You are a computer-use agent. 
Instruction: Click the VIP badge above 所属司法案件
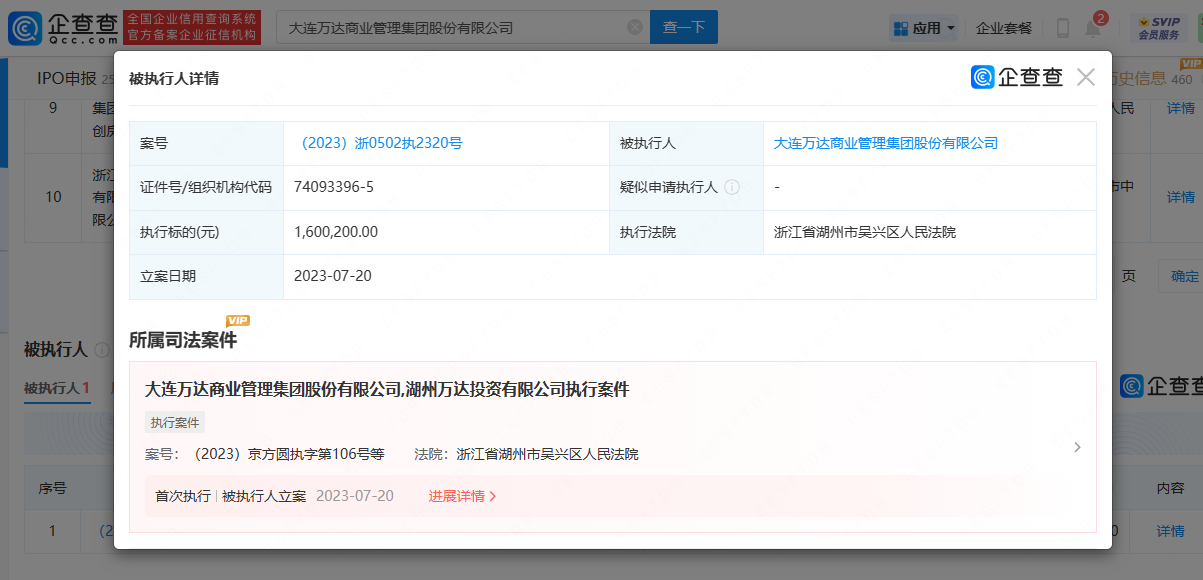pos(238,320)
